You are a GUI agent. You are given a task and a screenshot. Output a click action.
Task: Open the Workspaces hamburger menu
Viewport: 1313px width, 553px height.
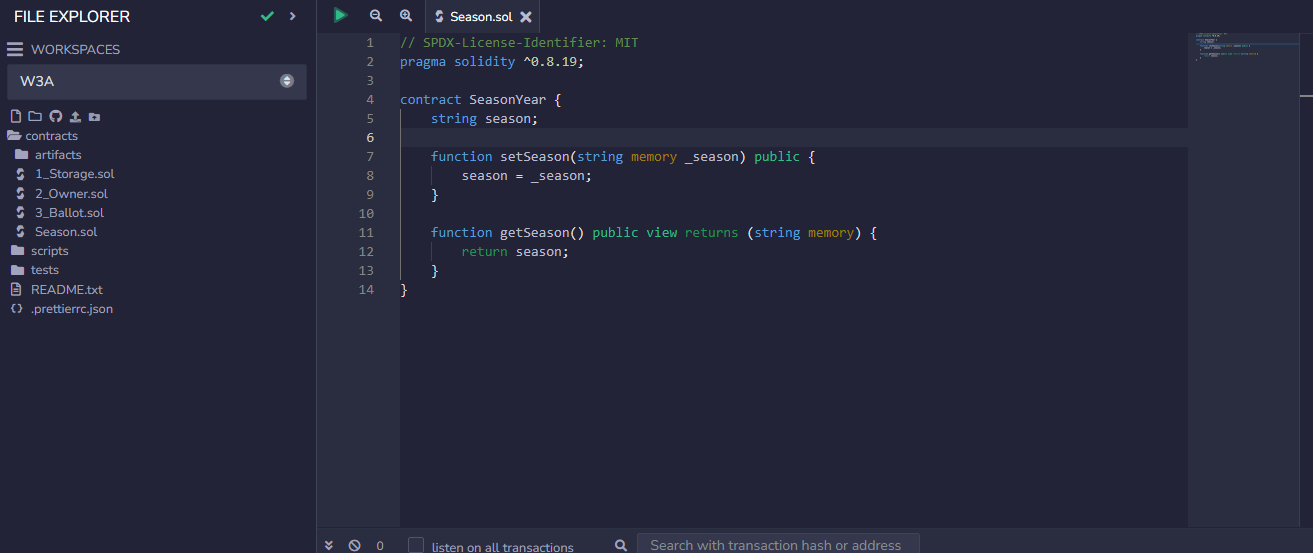(x=15, y=50)
